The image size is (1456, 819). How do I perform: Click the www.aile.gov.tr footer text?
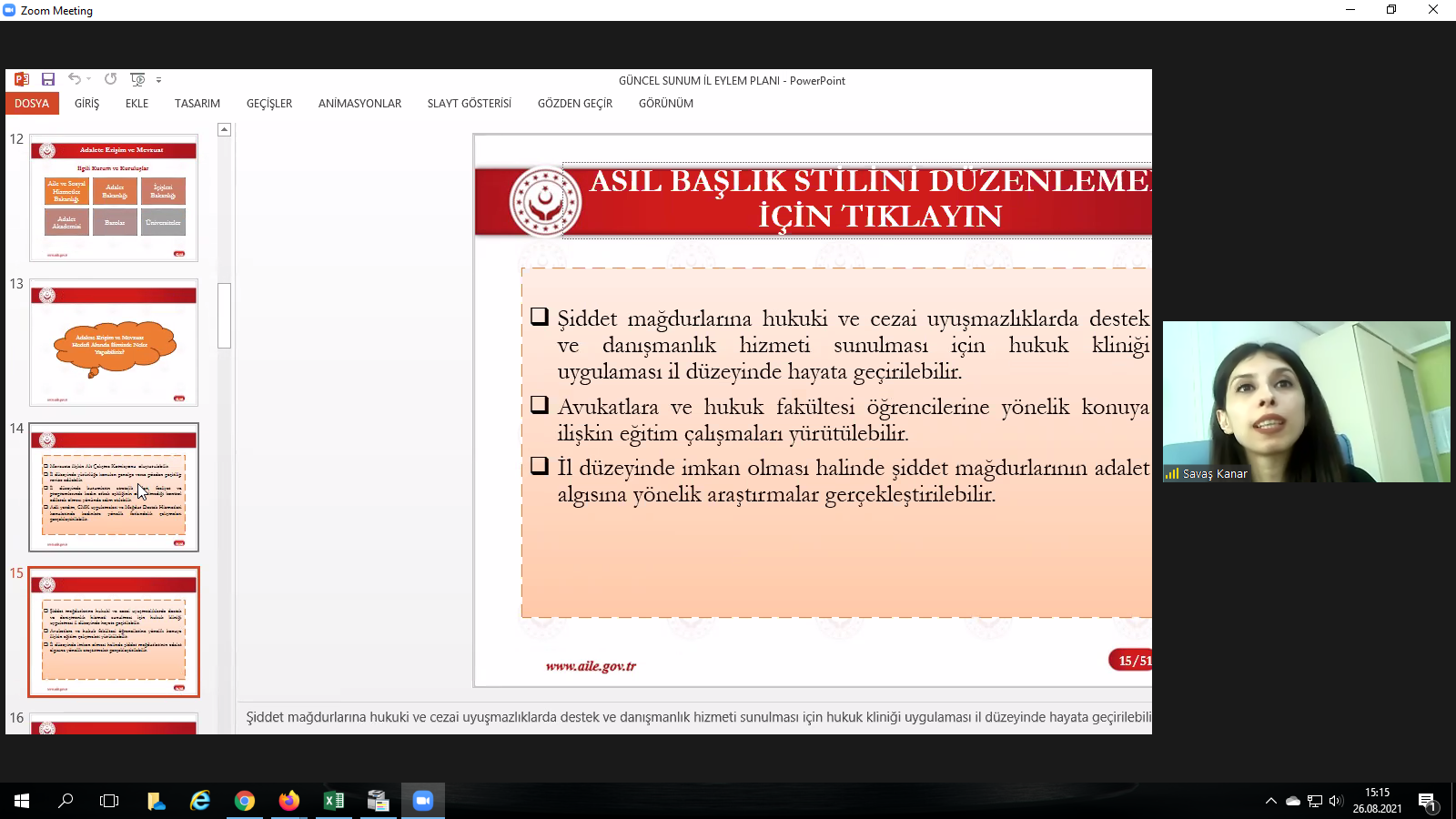pos(591,666)
